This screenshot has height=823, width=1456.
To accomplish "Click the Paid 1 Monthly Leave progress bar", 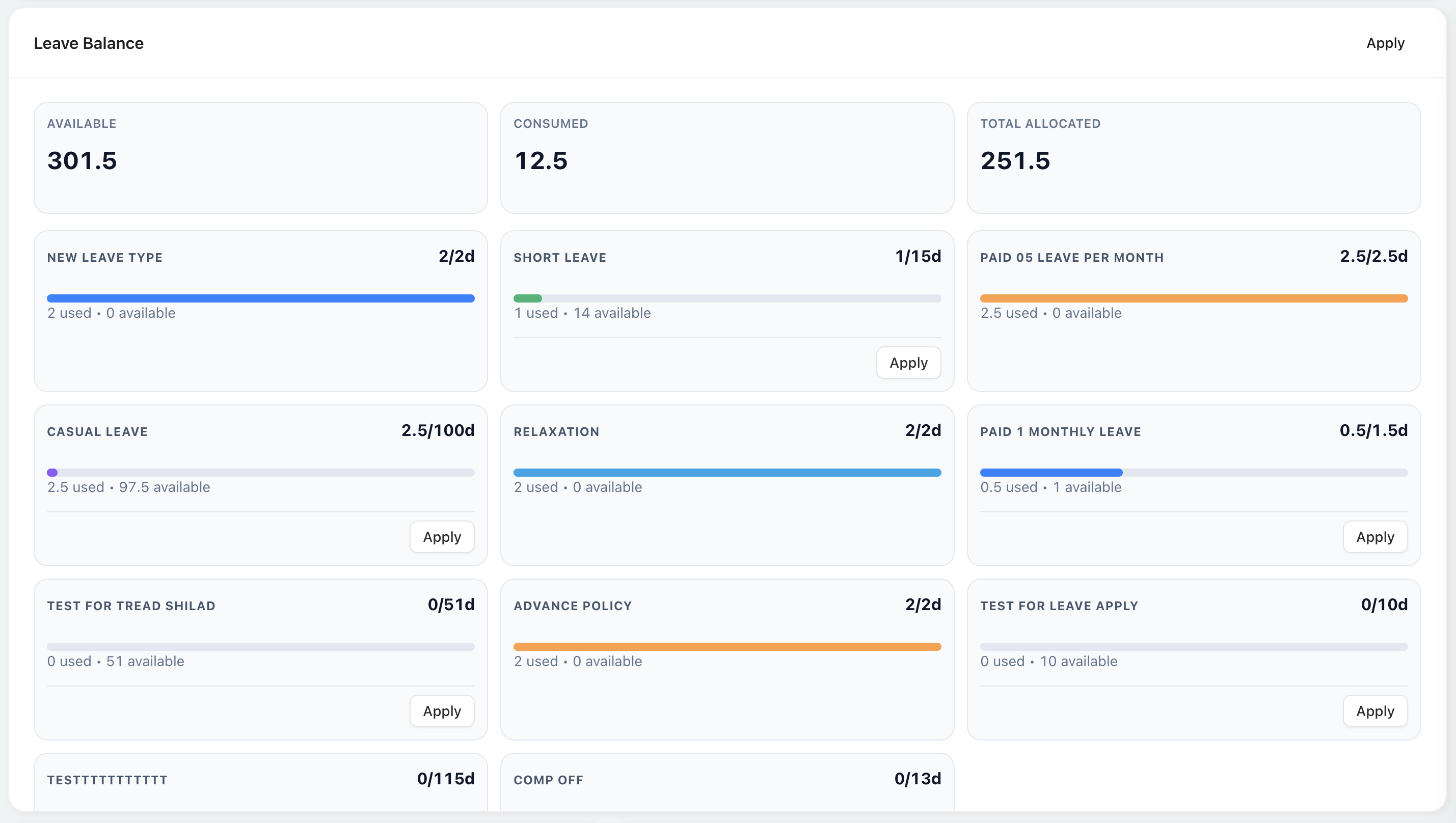I will [1194, 472].
